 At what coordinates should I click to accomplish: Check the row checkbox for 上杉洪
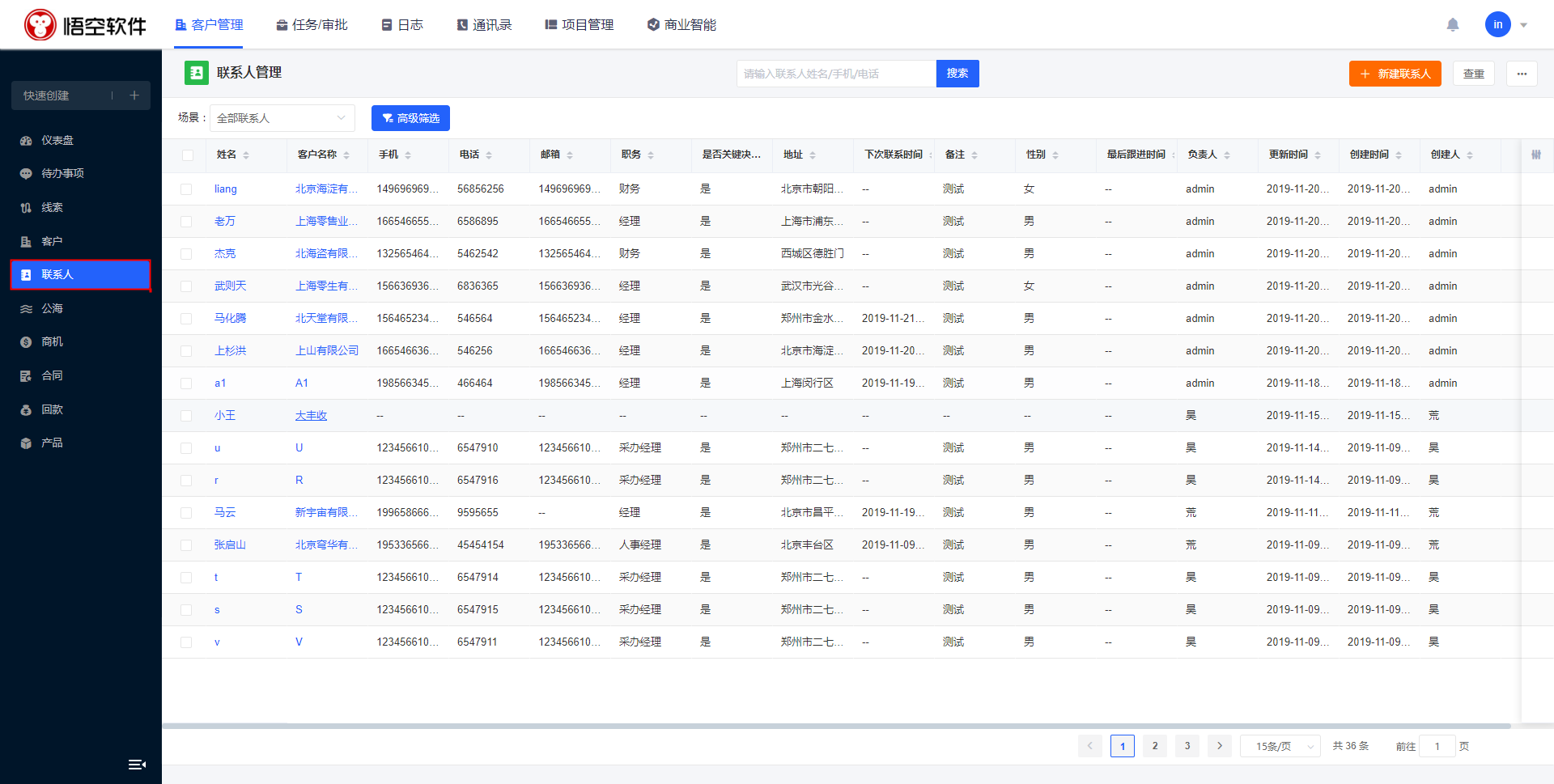[186, 351]
